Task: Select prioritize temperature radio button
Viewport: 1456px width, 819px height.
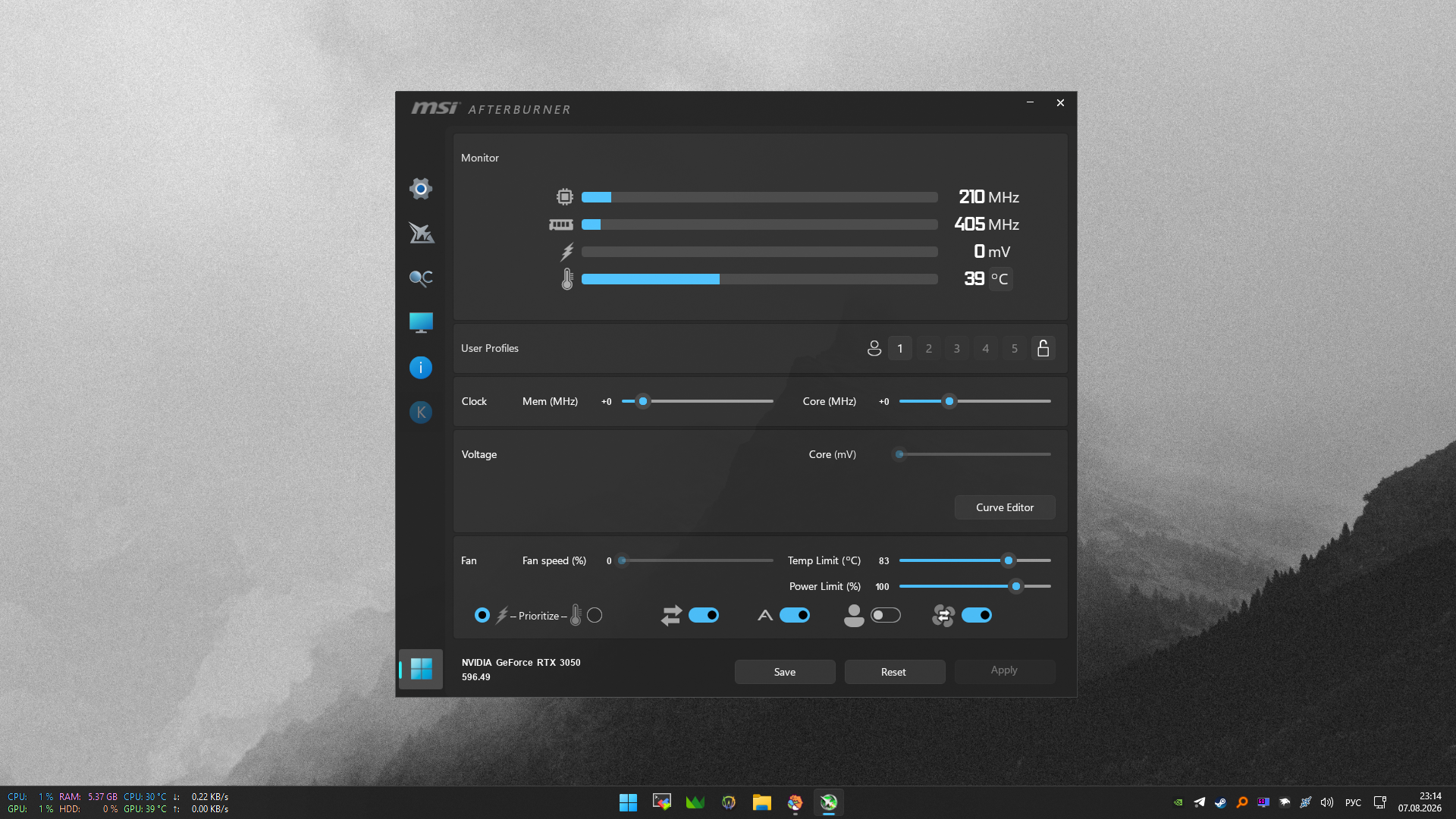Action: coord(595,615)
